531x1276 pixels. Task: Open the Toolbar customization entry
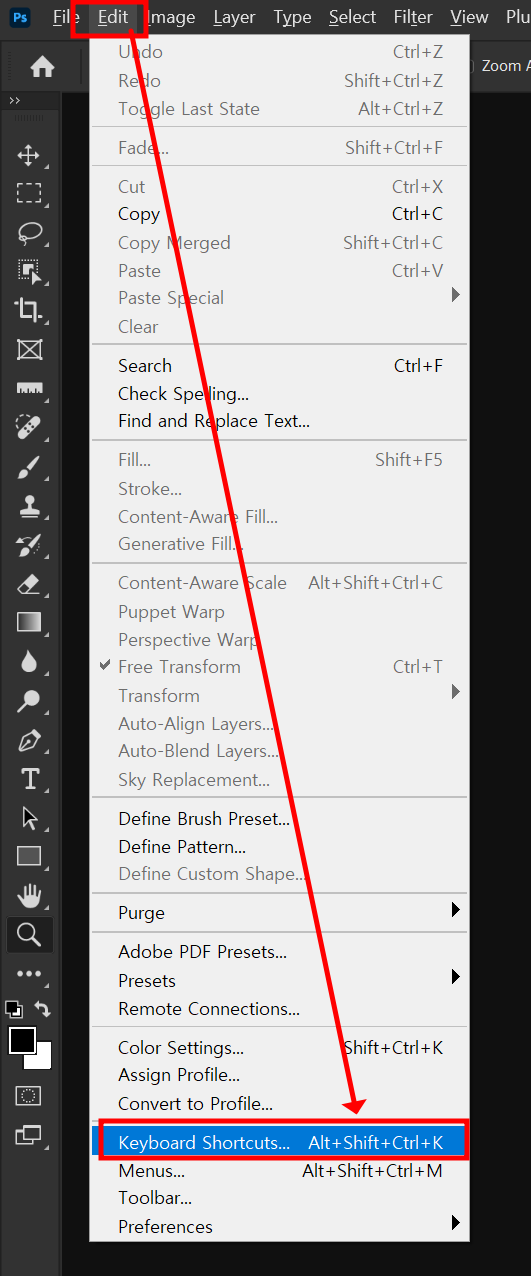click(x=280, y=1198)
